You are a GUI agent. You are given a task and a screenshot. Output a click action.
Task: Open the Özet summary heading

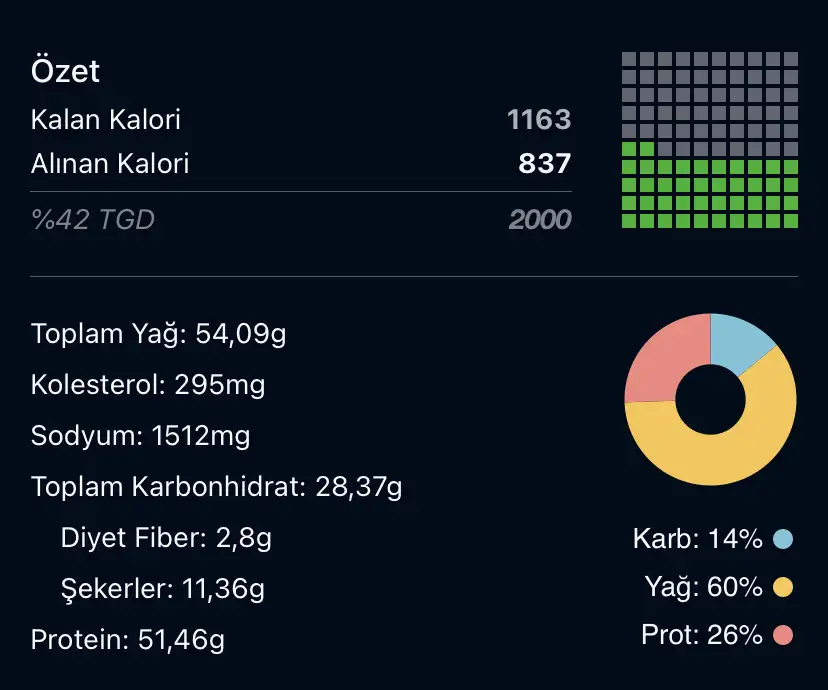click(65, 71)
